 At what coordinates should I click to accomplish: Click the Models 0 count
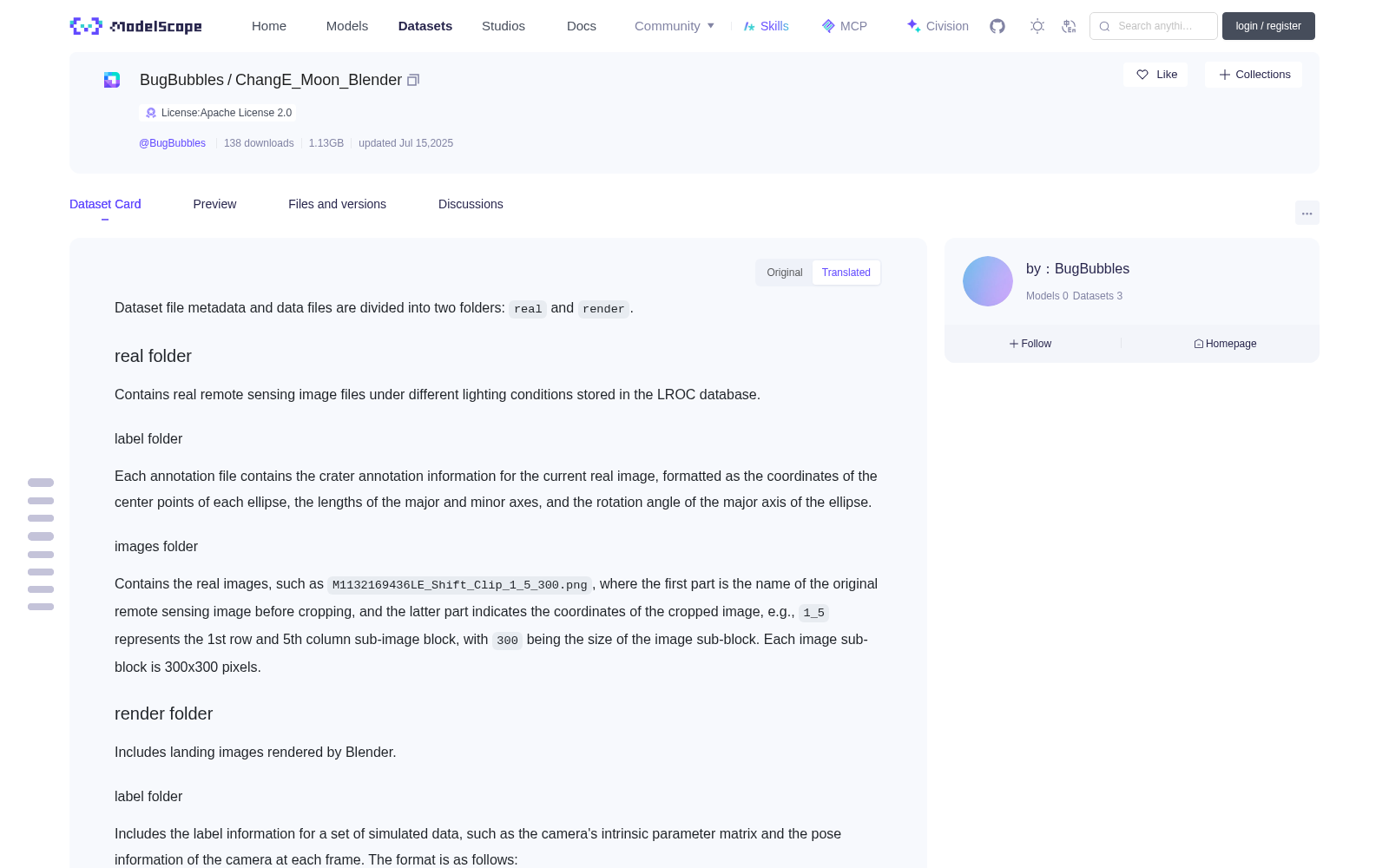(1047, 296)
